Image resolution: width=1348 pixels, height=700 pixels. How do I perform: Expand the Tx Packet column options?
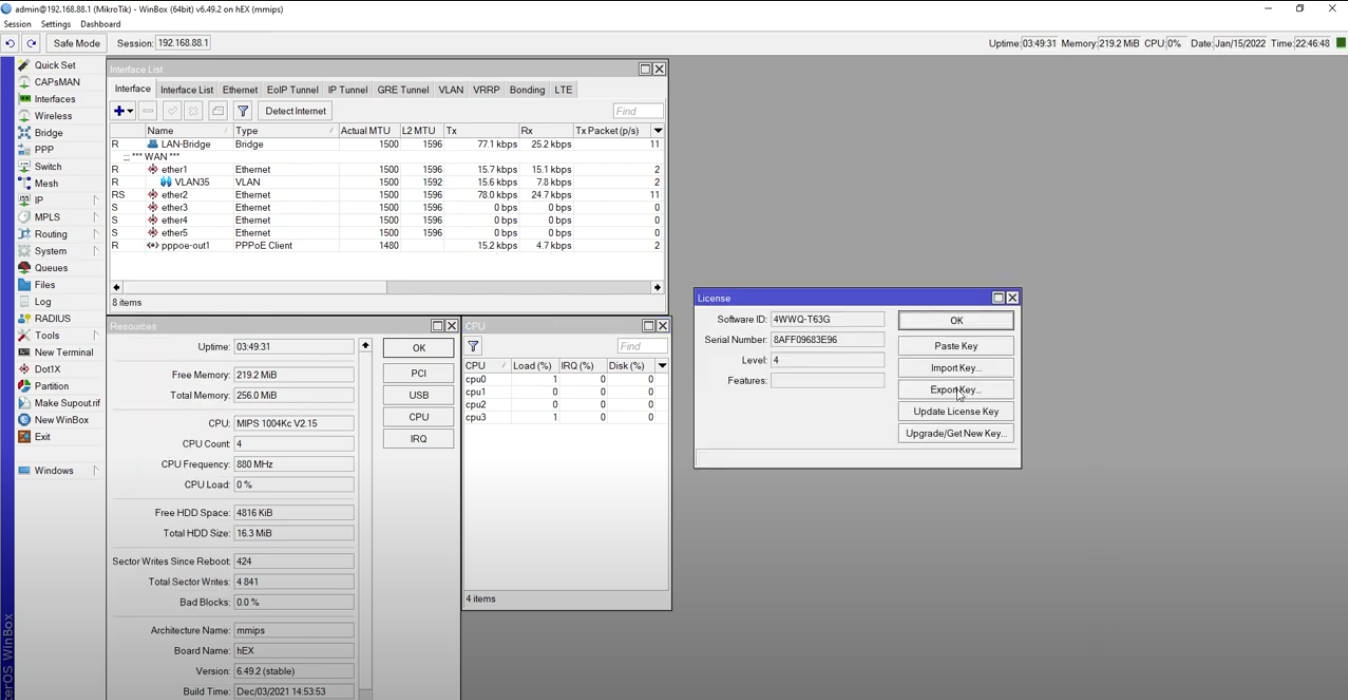[657, 129]
